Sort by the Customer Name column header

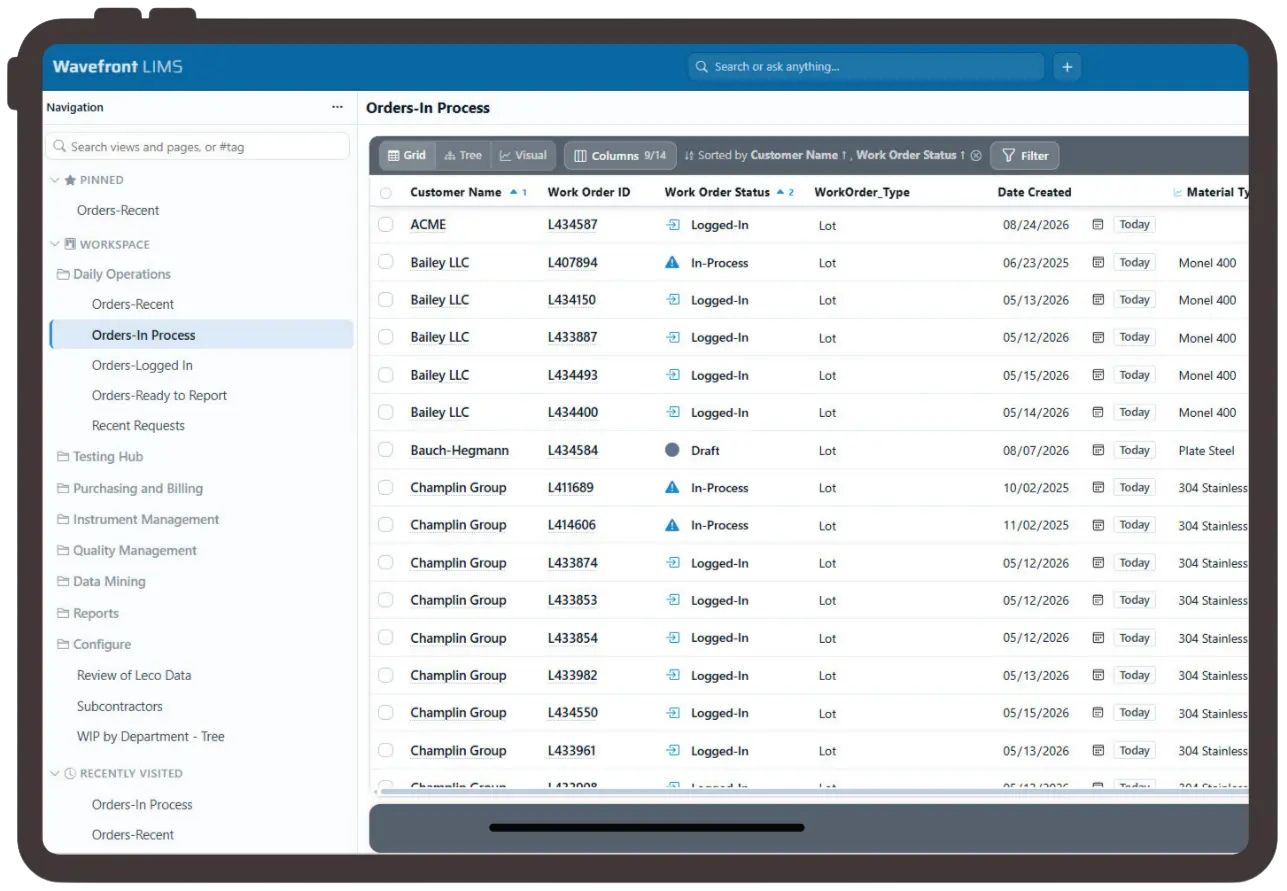(x=456, y=193)
